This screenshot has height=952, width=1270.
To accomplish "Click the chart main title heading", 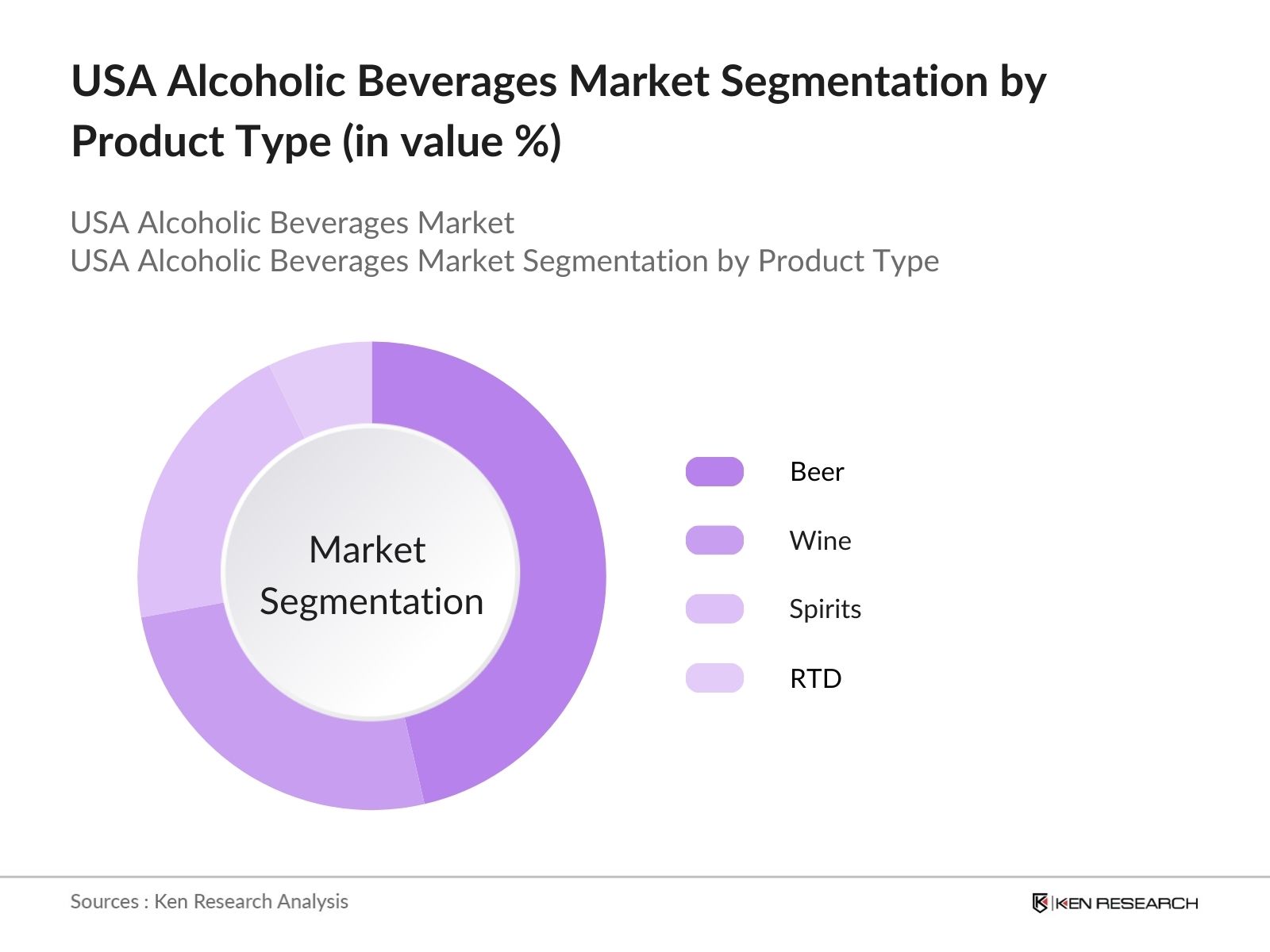I will (558, 111).
